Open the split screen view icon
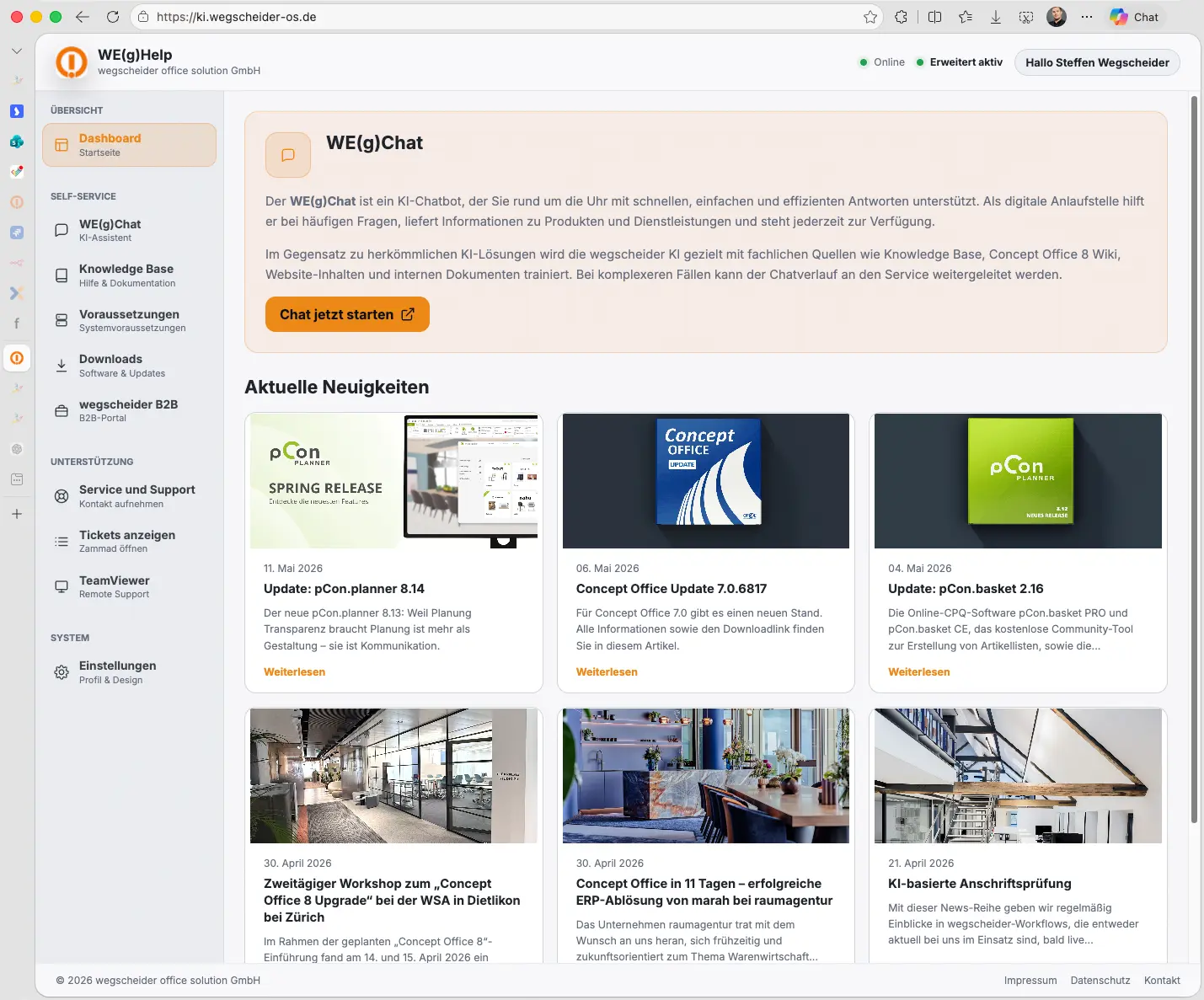This screenshot has width=1204, height=1000. pos(934,17)
